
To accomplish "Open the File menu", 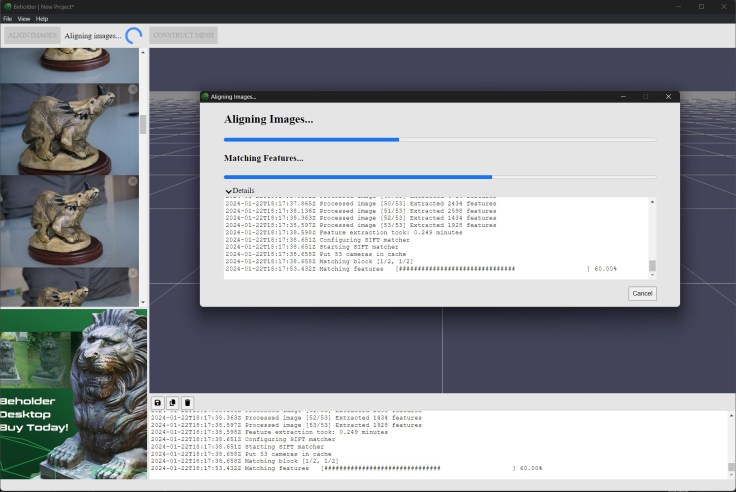I will [x=7, y=19].
